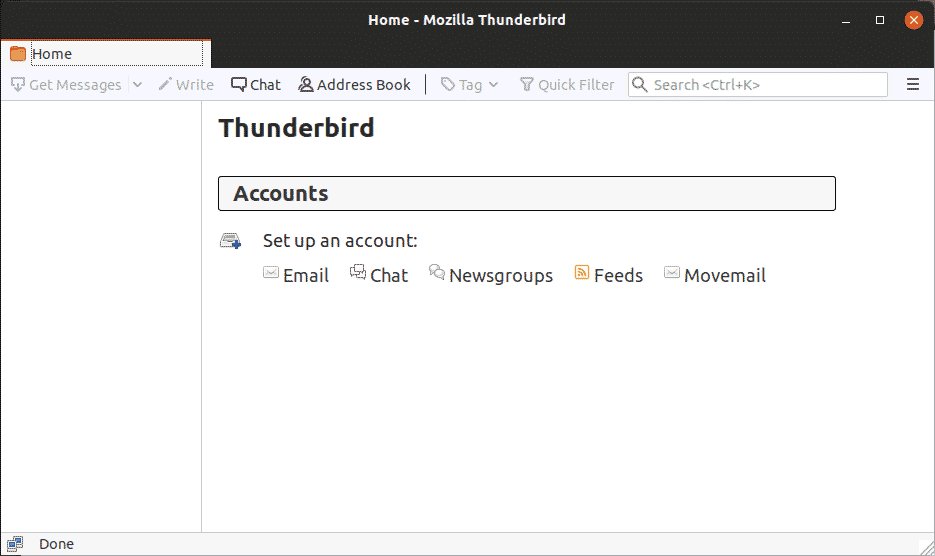Click the network status icon in status bar
Image resolution: width=935 pixels, height=556 pixels.
[15, 544]
